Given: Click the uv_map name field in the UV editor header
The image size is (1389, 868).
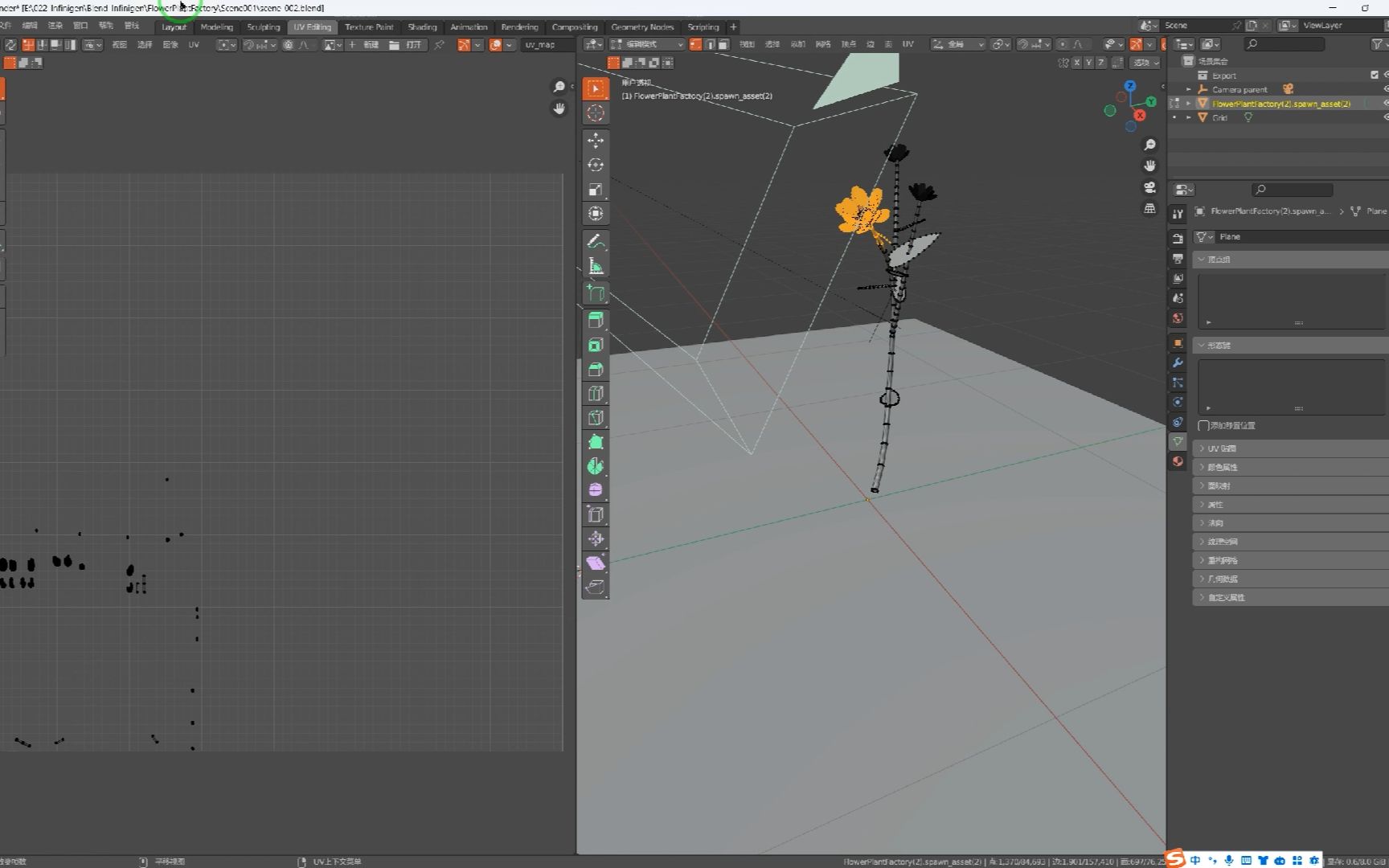Looking at the screenshot, I should click(x=547, y=45).
